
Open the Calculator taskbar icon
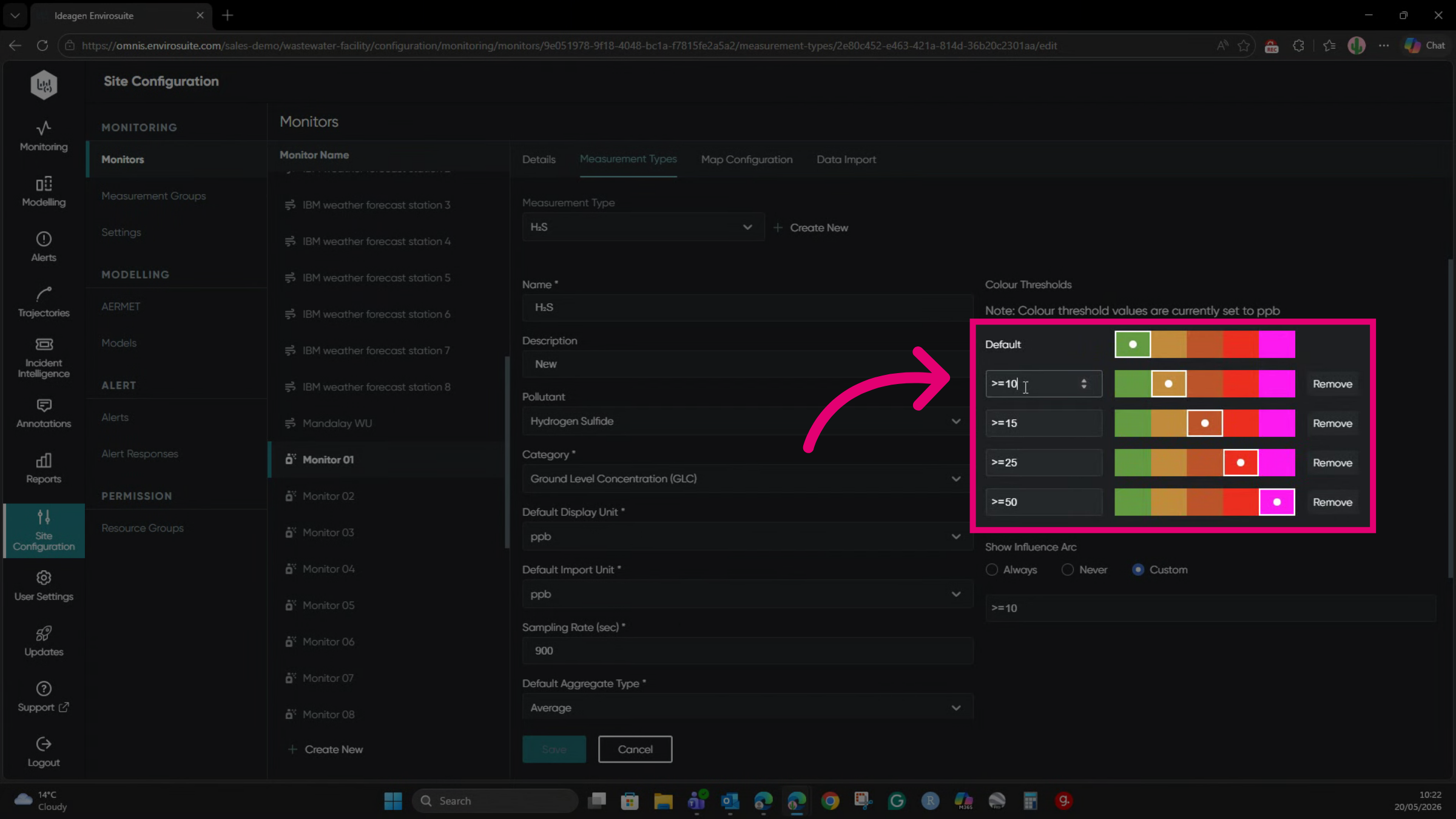pos(1030,801)
